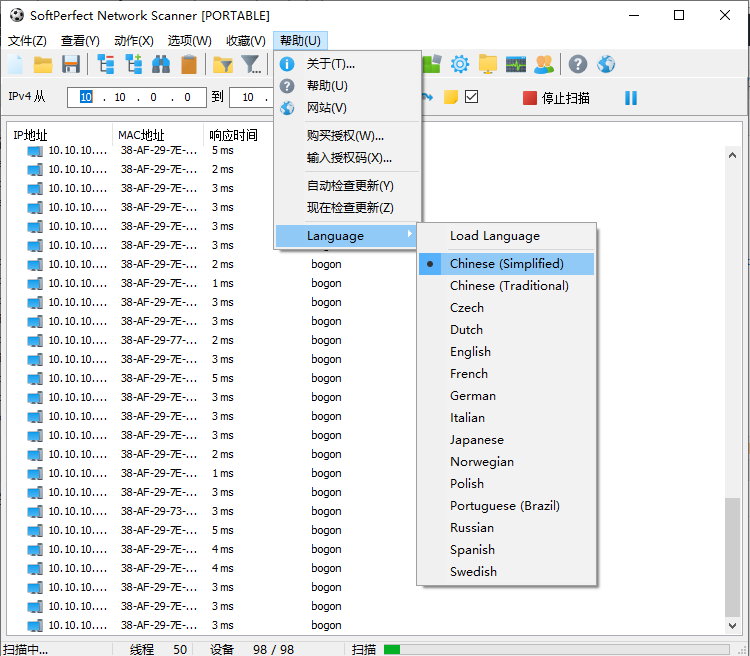This screenshot has width=750, height=656.
Task: Pick Spanish from language list
Action: tap(507, 550)
